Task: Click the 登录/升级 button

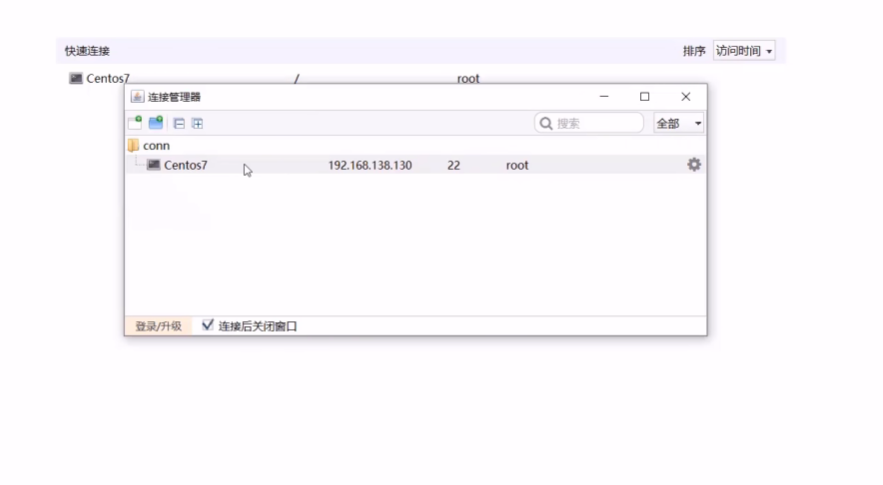Action: point(158,326)
